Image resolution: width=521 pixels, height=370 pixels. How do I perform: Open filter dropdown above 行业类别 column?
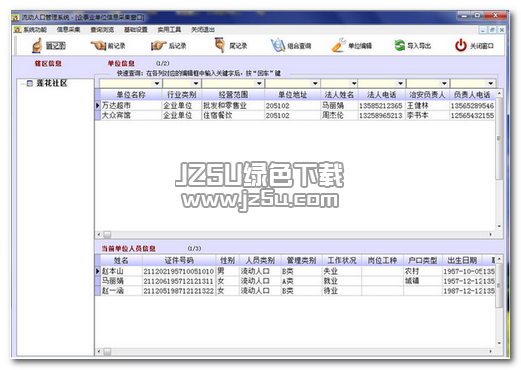point(196,83)
